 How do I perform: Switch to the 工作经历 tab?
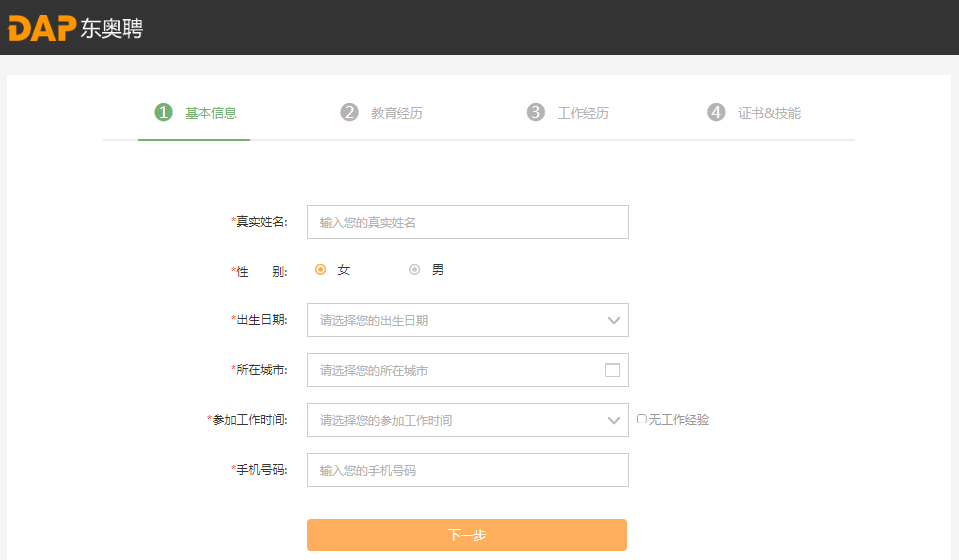[583, 113]
